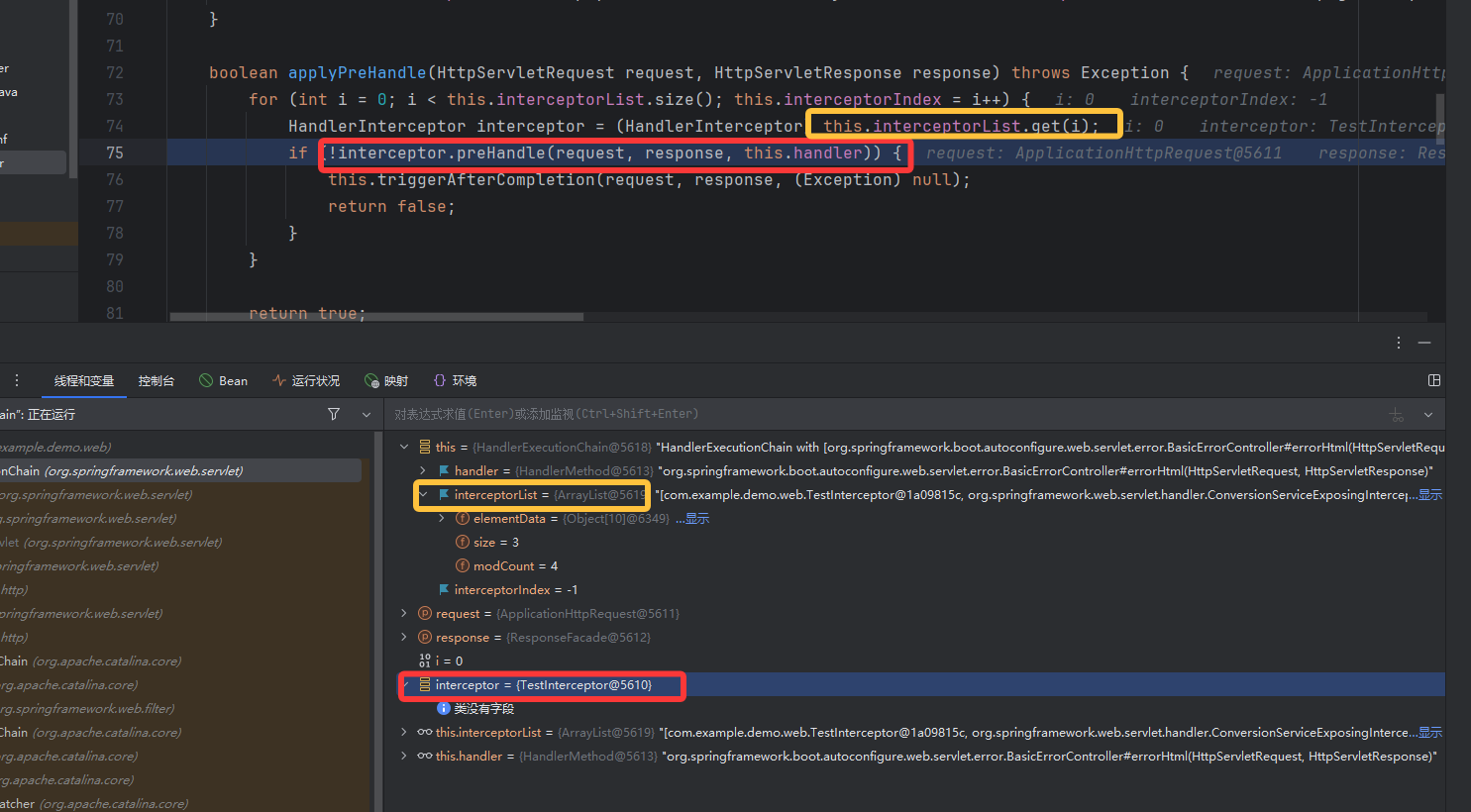1471x812 pixels.
Task: Expand the elementData array node
Action: coord(442,519)
